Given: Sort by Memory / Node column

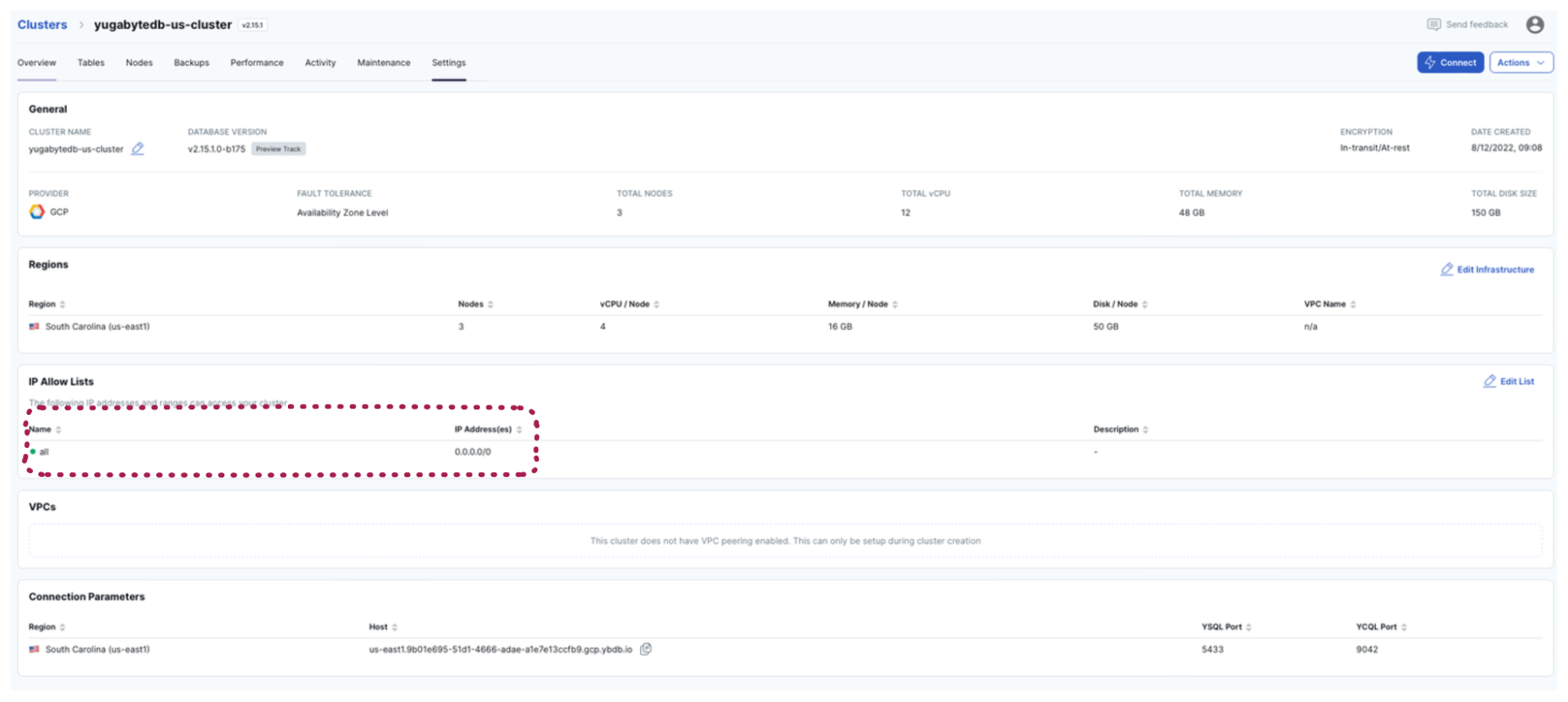Looking at the screenshot, I should [895, 304].
